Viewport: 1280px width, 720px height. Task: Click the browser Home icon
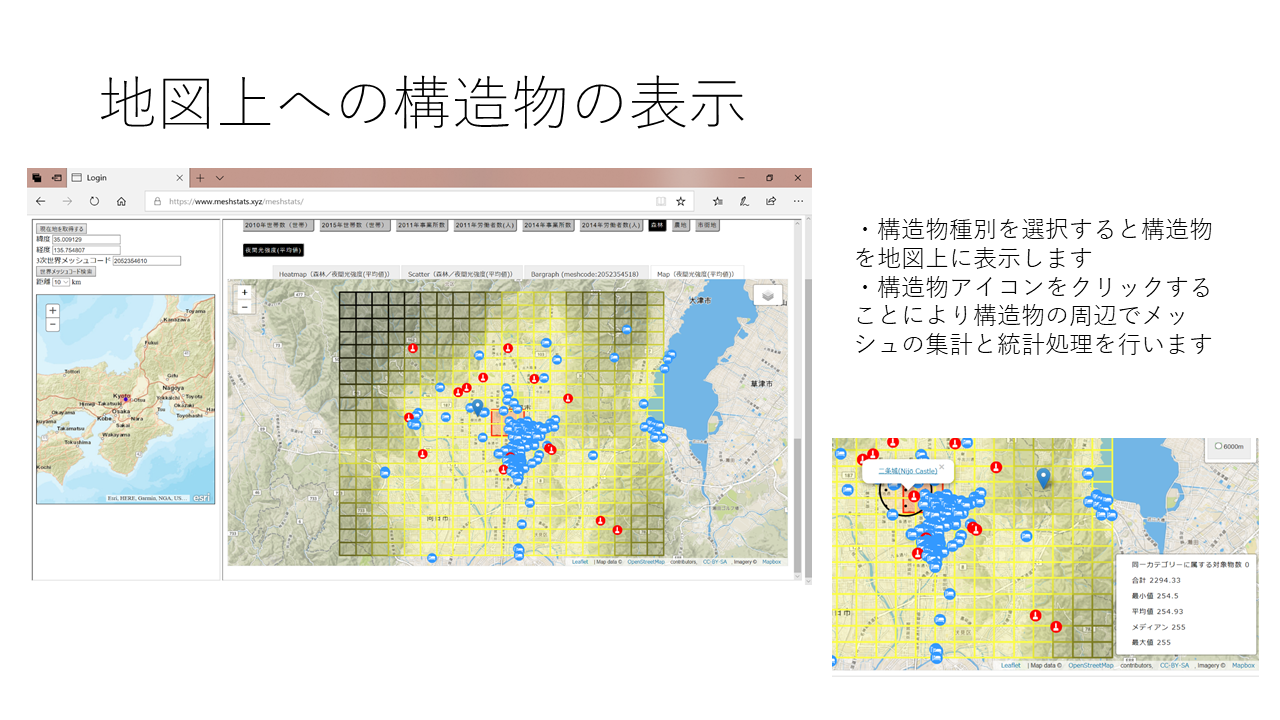click(121, 201)
